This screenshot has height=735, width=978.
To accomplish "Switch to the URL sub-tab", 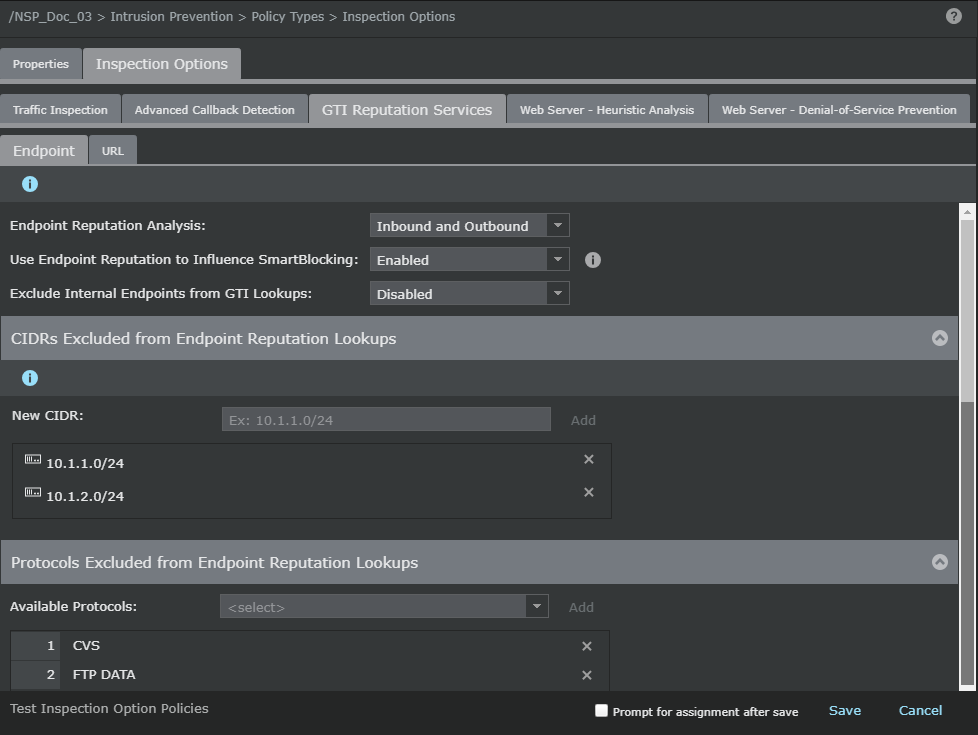I will click(113, 151).
